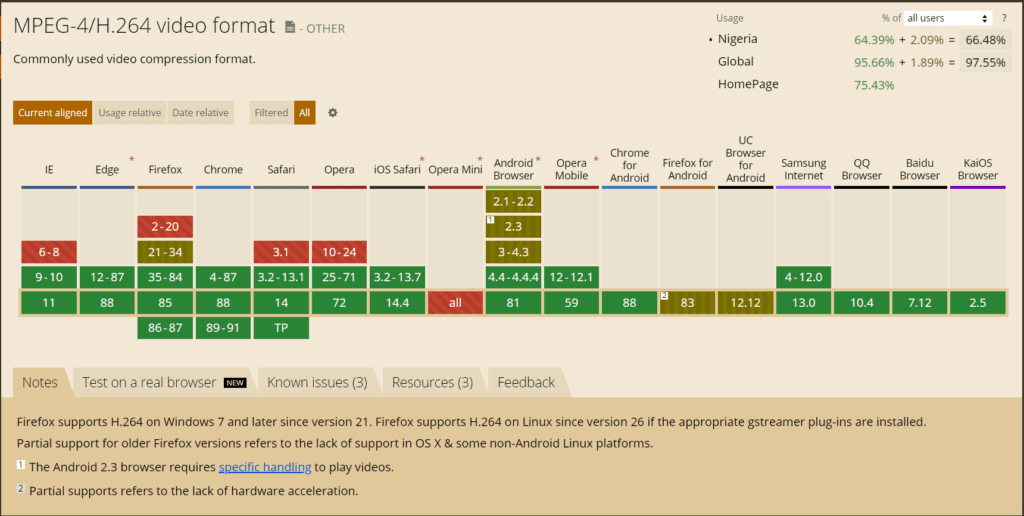Image resolution: width=1024 pixels, height=516 pixels.
Task: Click the QQ Browser header
Action: 862,169
